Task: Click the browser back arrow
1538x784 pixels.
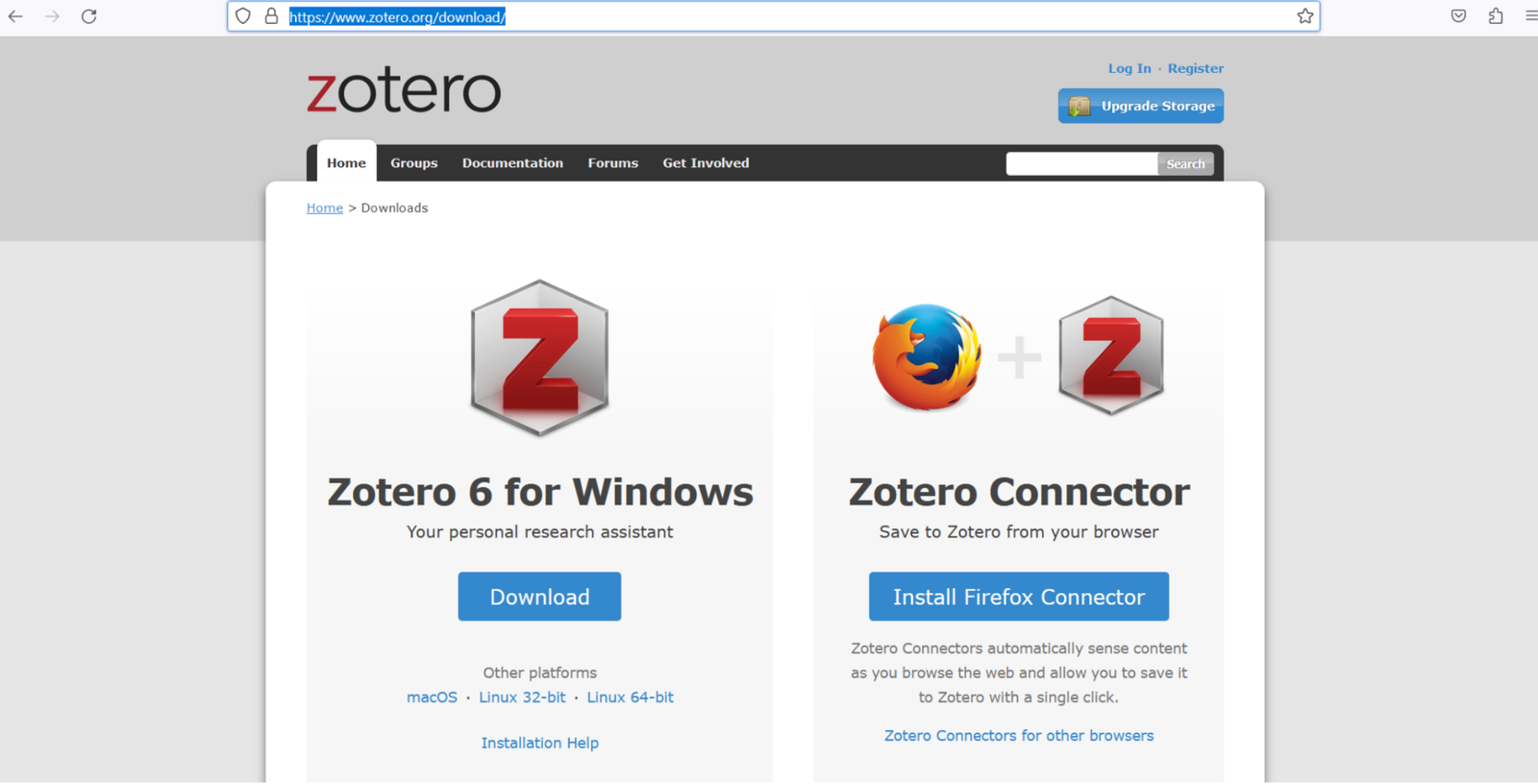Action: [x=15, y=16]
